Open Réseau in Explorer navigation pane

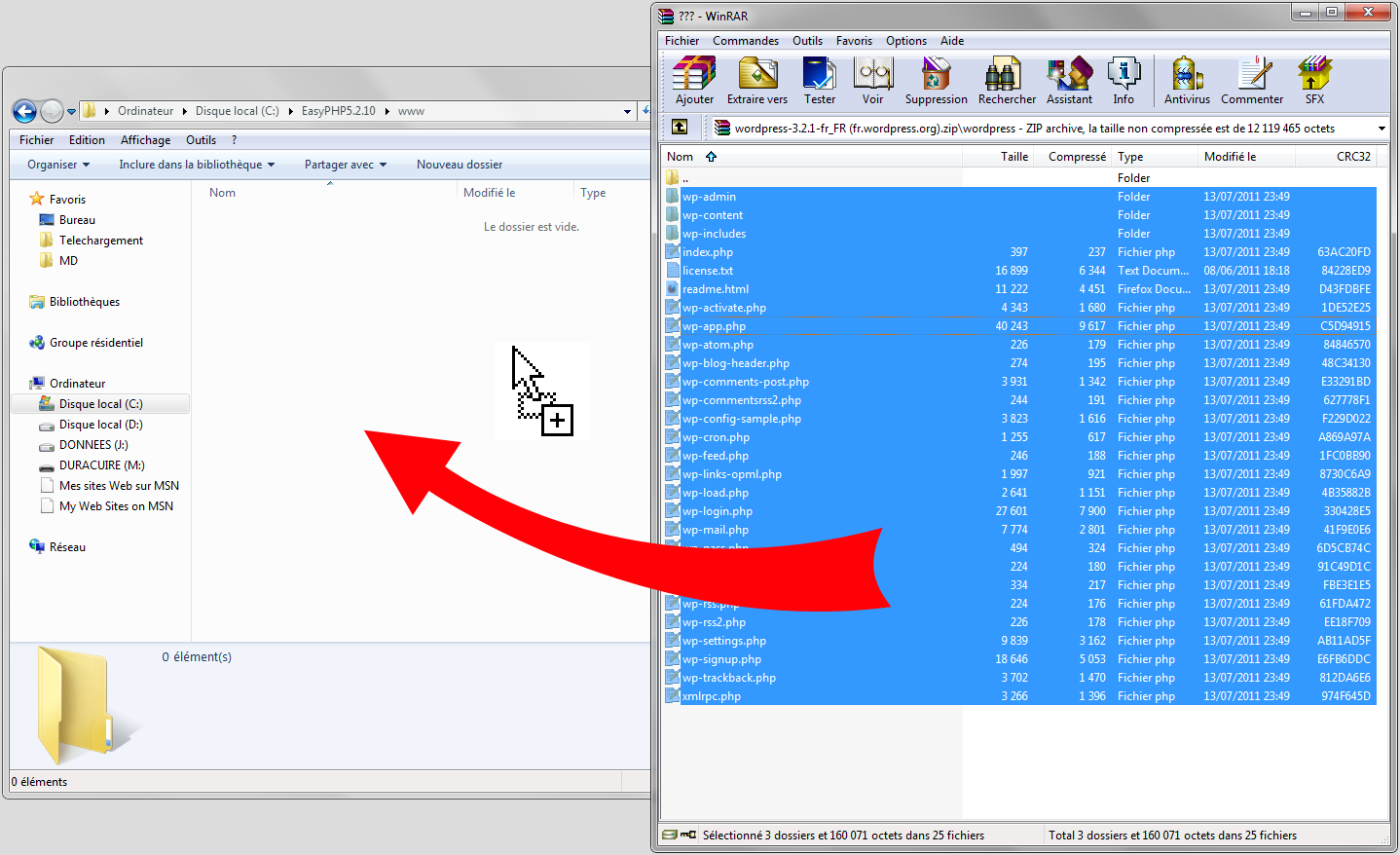point(57,547)
